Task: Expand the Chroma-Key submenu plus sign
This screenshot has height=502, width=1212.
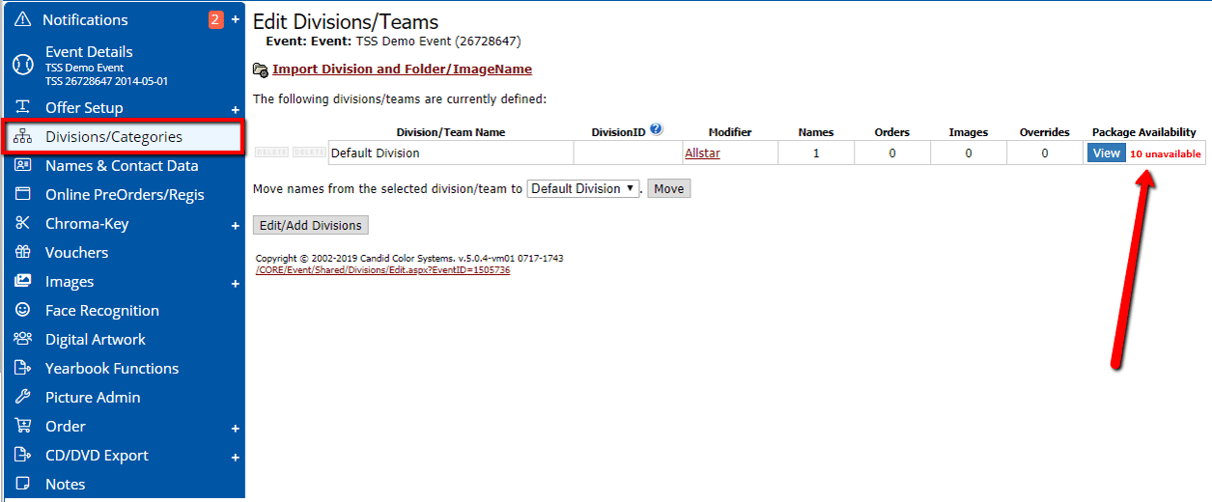Action: pos(236,225)
